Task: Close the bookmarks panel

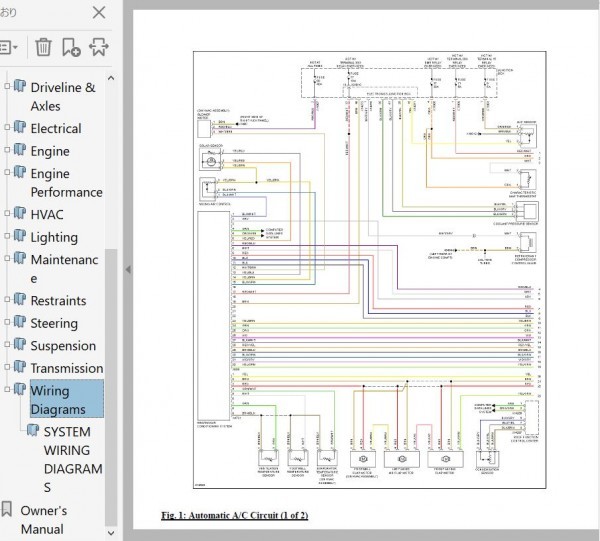Action: (99, 13)
